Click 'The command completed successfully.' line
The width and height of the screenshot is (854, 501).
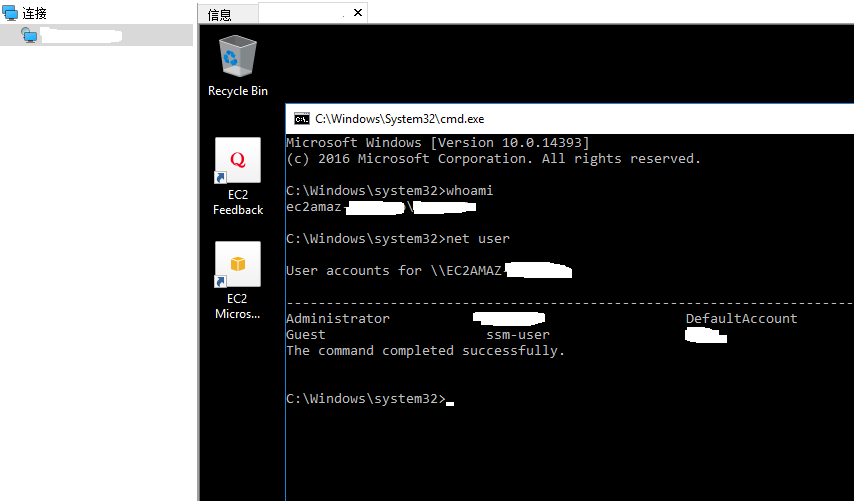[x=425, y=351]
